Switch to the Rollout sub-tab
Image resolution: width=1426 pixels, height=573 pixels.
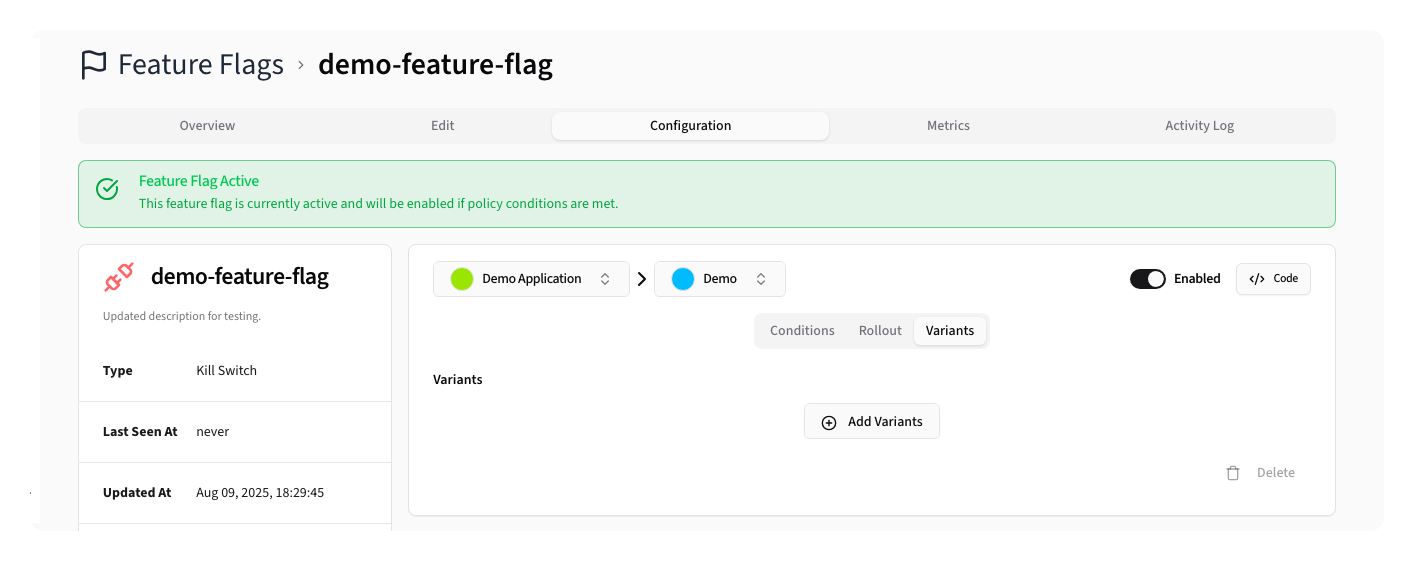coord(880,331)
